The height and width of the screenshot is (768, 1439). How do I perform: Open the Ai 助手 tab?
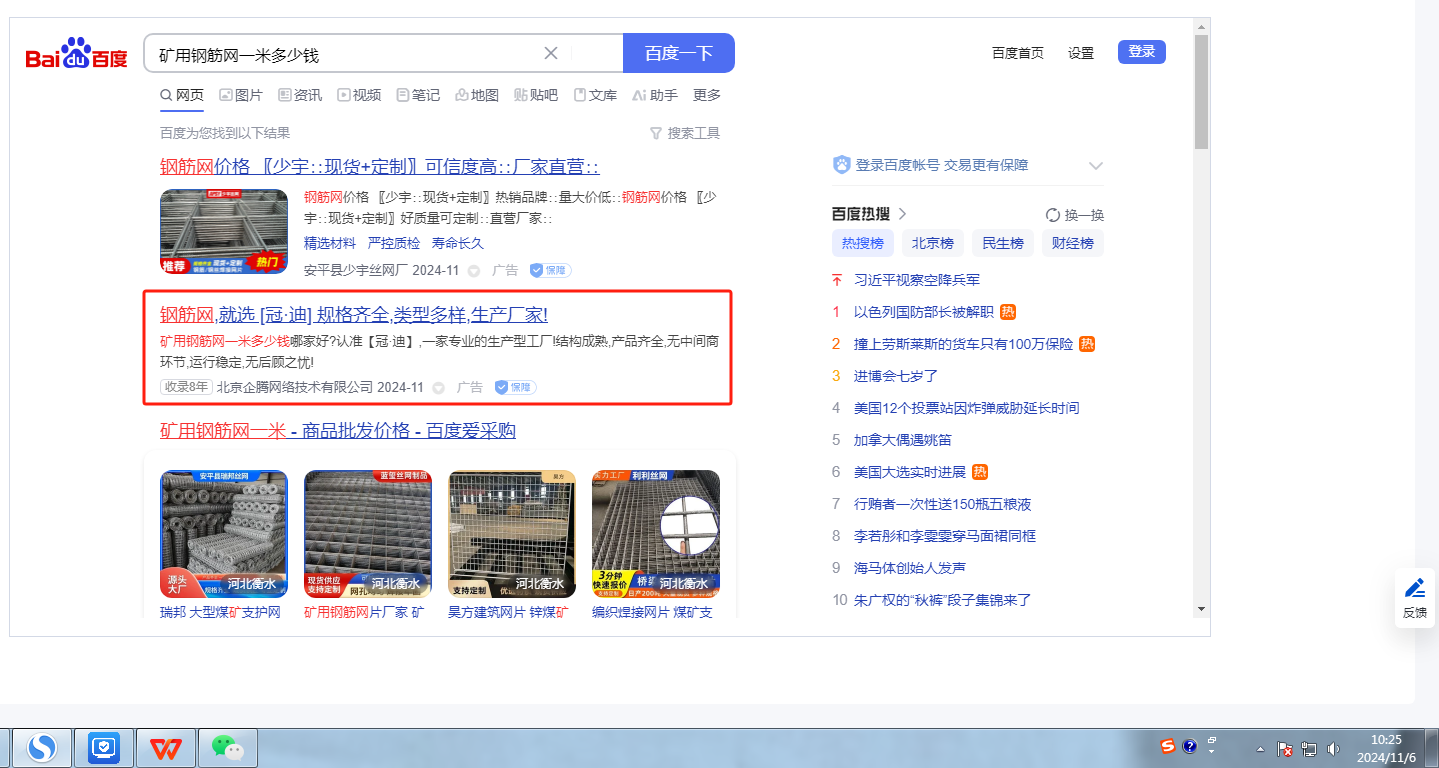655,95
